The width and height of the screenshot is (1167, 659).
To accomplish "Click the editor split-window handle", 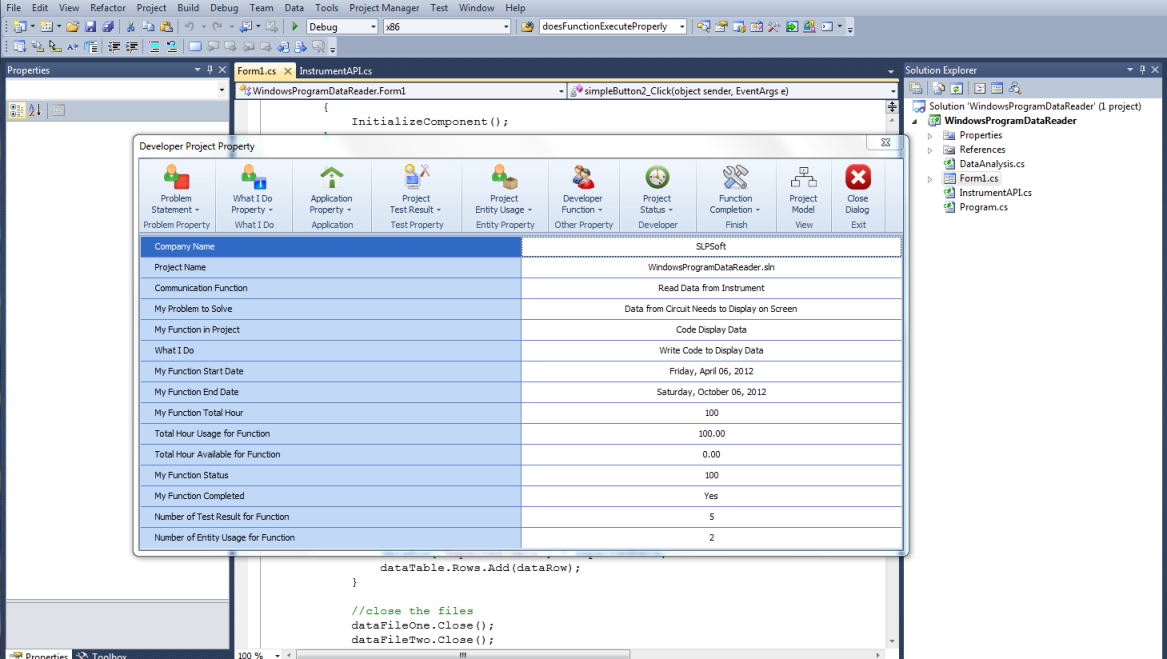I will tap(892, 106).
